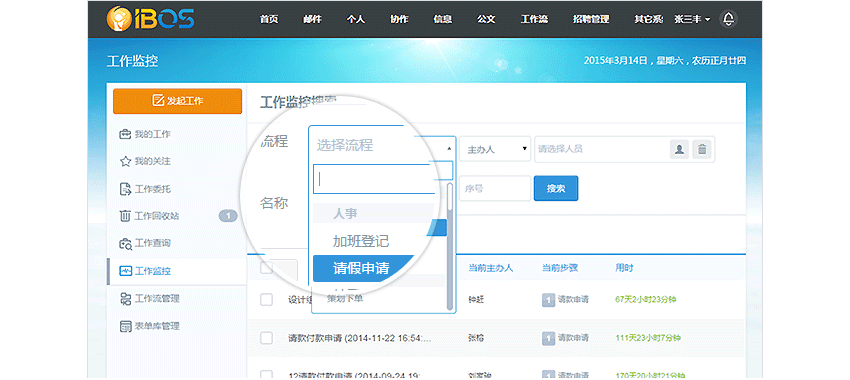Open 工作流 in top navigation

[534, 20]
